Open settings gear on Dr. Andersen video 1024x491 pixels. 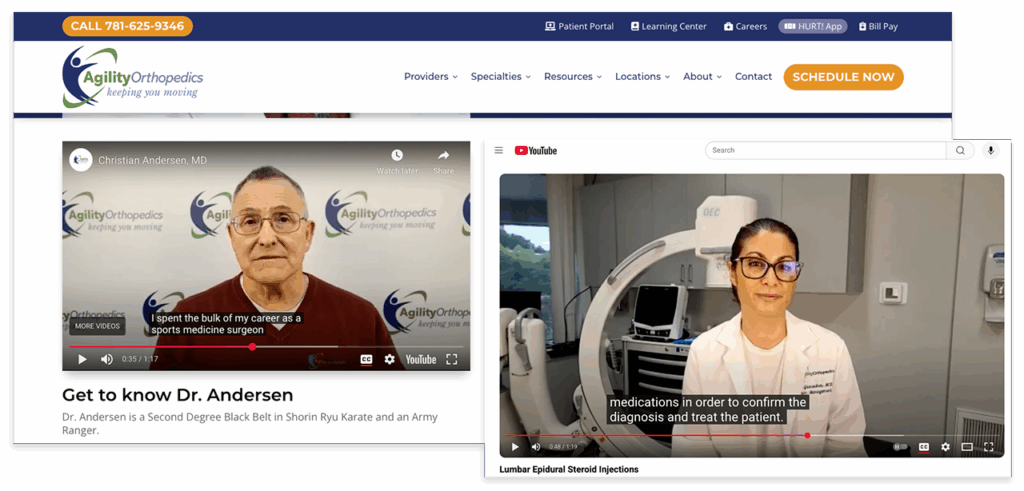coord(390,359)
